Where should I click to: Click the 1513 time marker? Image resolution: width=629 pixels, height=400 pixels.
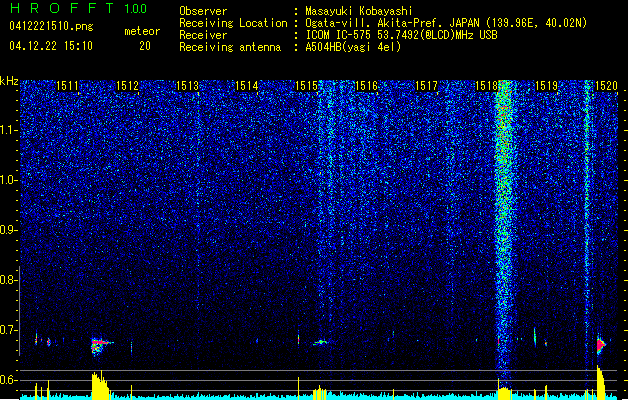click(187, 86)
